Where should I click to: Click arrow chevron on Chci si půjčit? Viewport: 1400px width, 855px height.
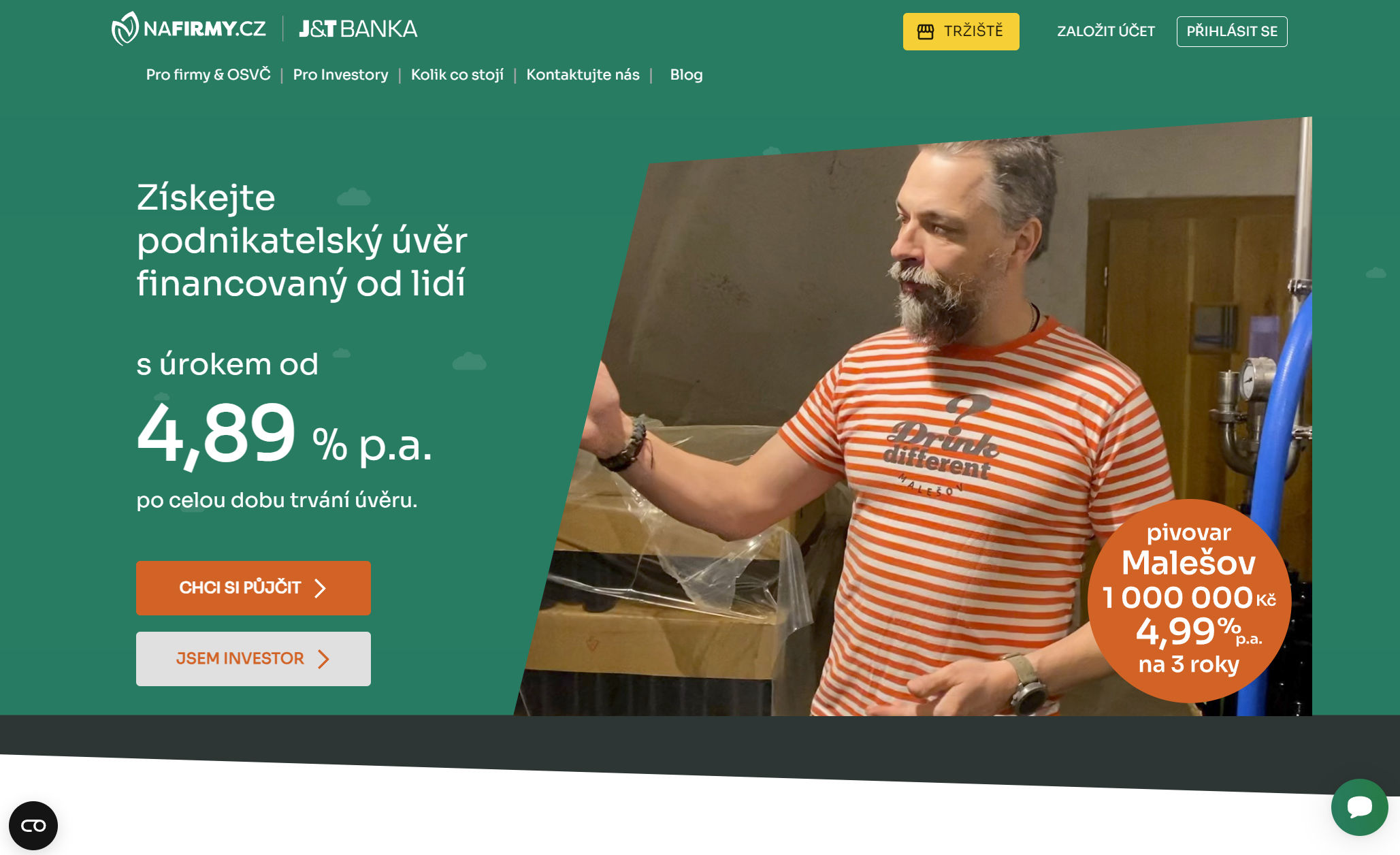(x=321, y=588)
